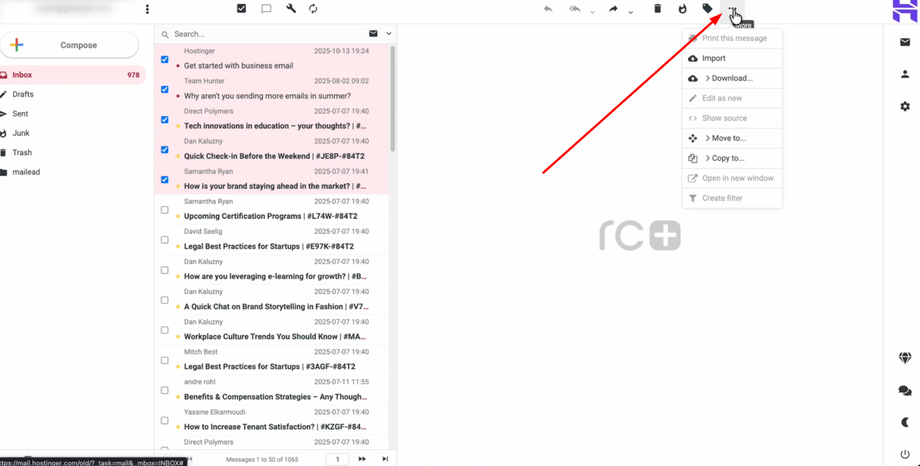Click the More three-dots toolbar button

point(732,10)
